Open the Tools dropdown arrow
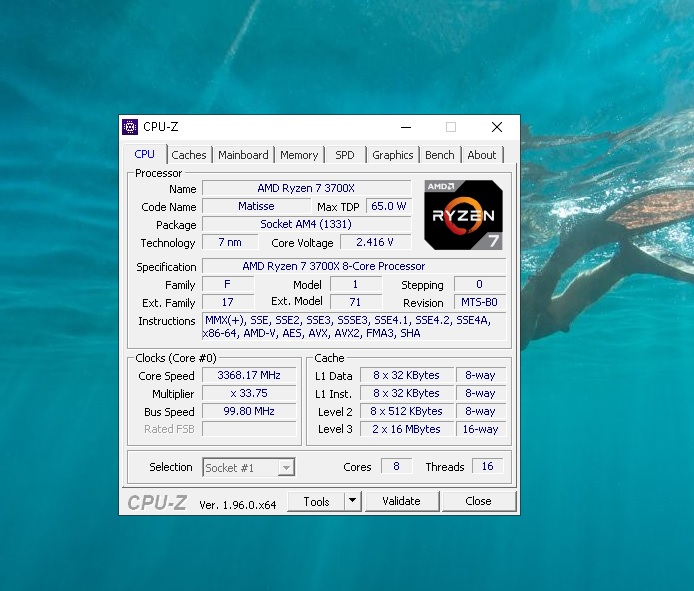The height and width of the screenshot is (591, 694). pos(352,501)
